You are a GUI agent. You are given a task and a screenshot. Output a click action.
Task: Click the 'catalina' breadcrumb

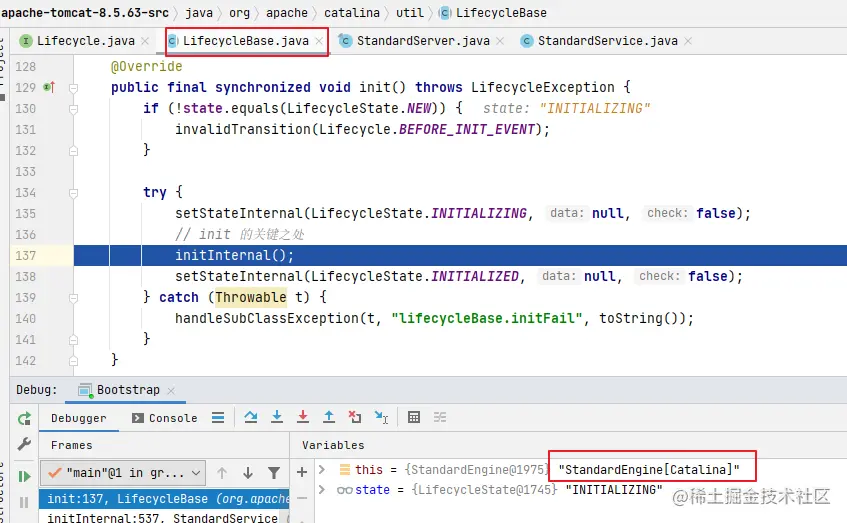352,12
